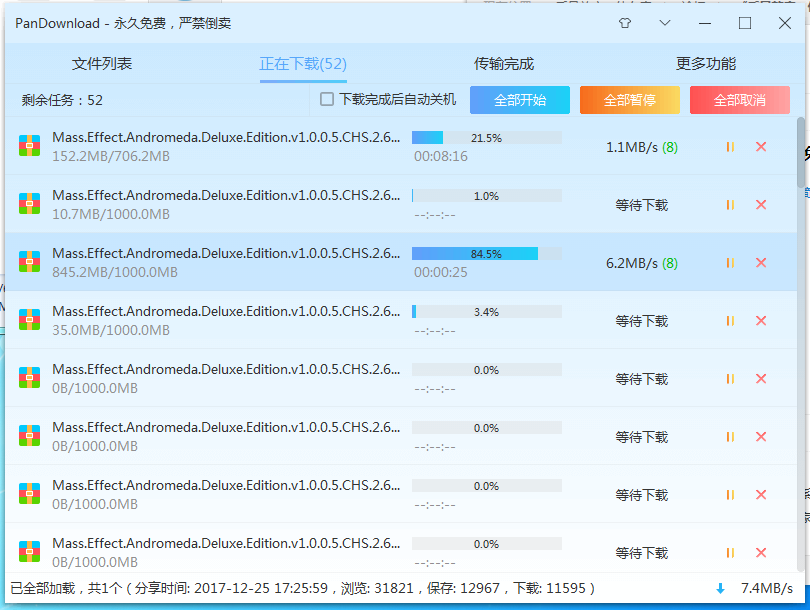
Task: Click the 6.2MB/s (8) speed text
Action: pos(642,263)
